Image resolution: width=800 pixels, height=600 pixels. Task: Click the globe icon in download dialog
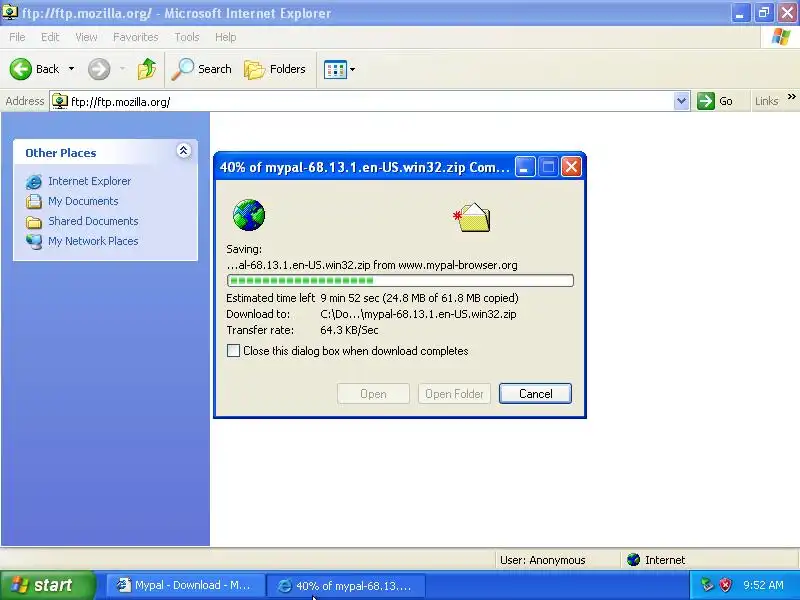248,215
